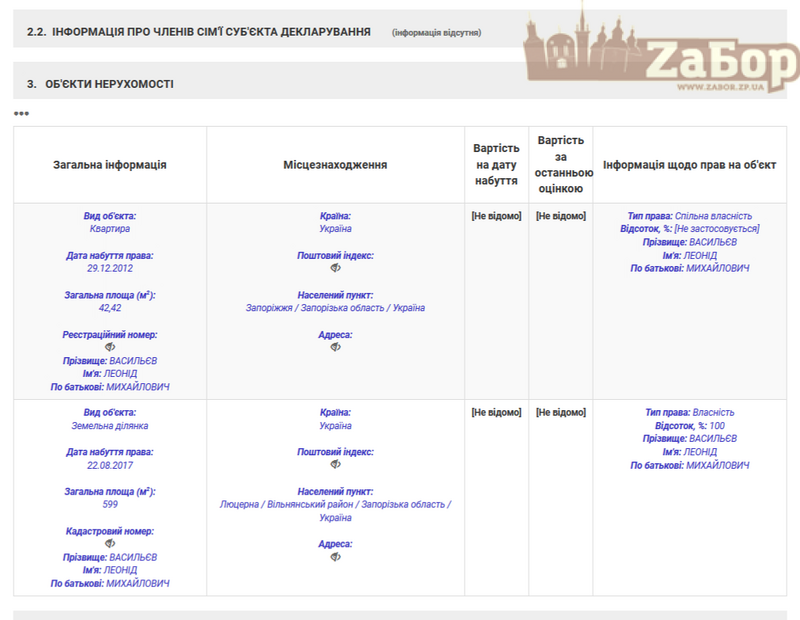The image size is (800, 620).
Task: Click the Квартира object type value
Action: click(x=110, y=229)
